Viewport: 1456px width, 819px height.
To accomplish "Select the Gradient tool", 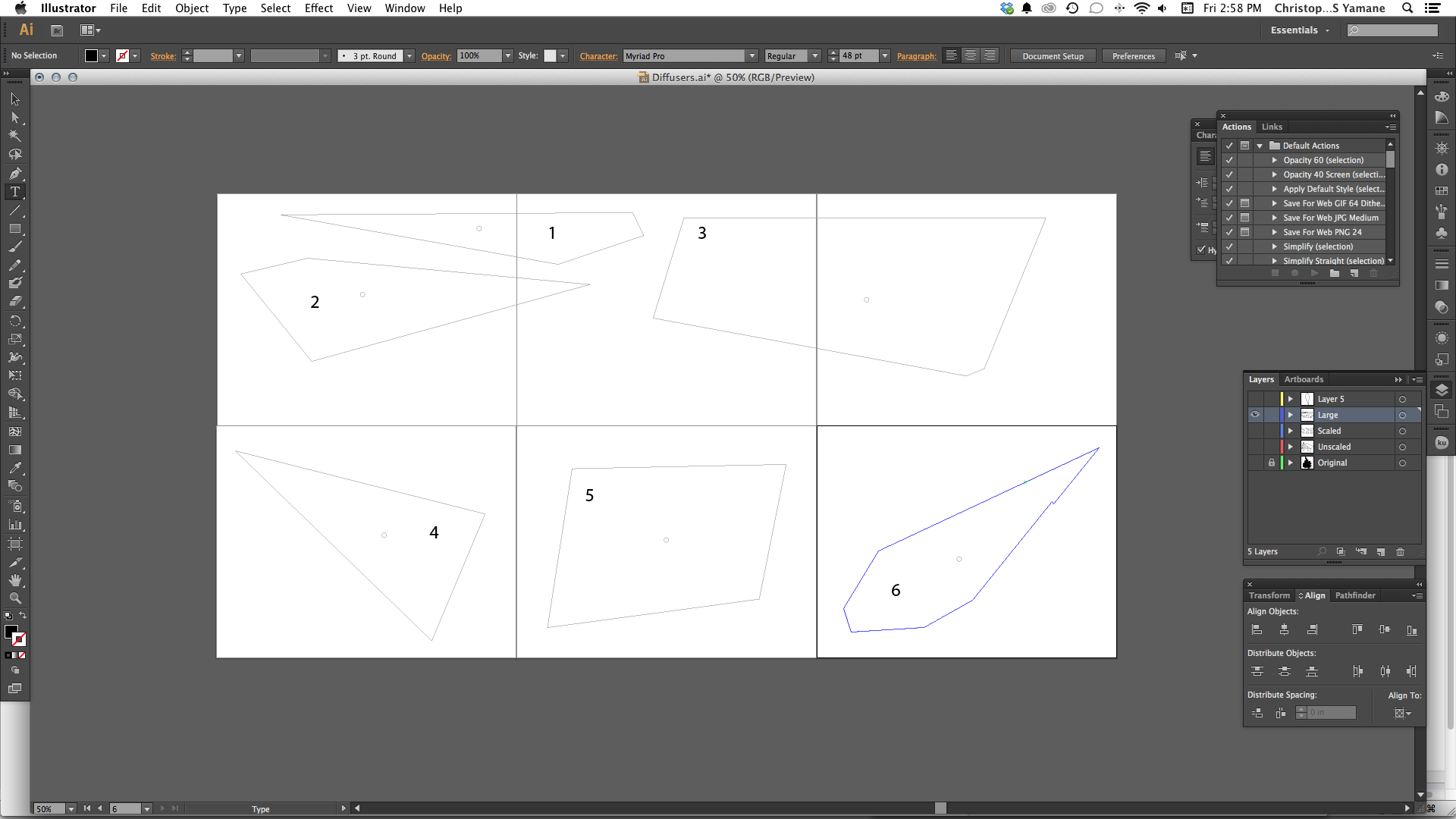I will 14,450.
